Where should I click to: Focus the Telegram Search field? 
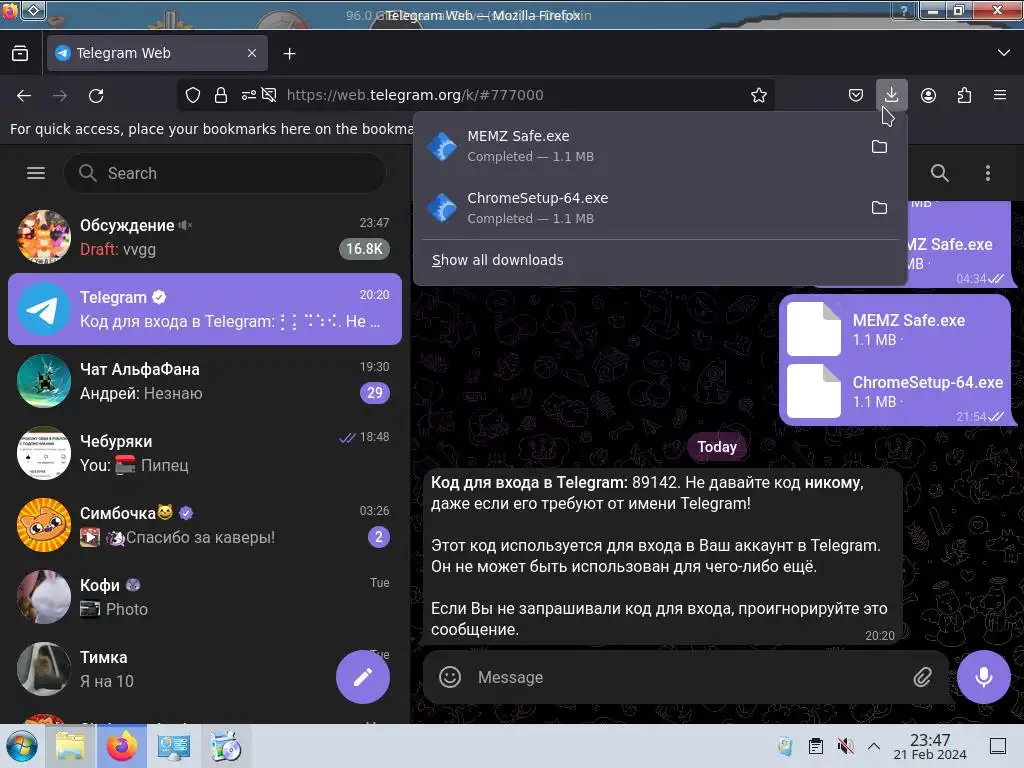pos(225,173)
